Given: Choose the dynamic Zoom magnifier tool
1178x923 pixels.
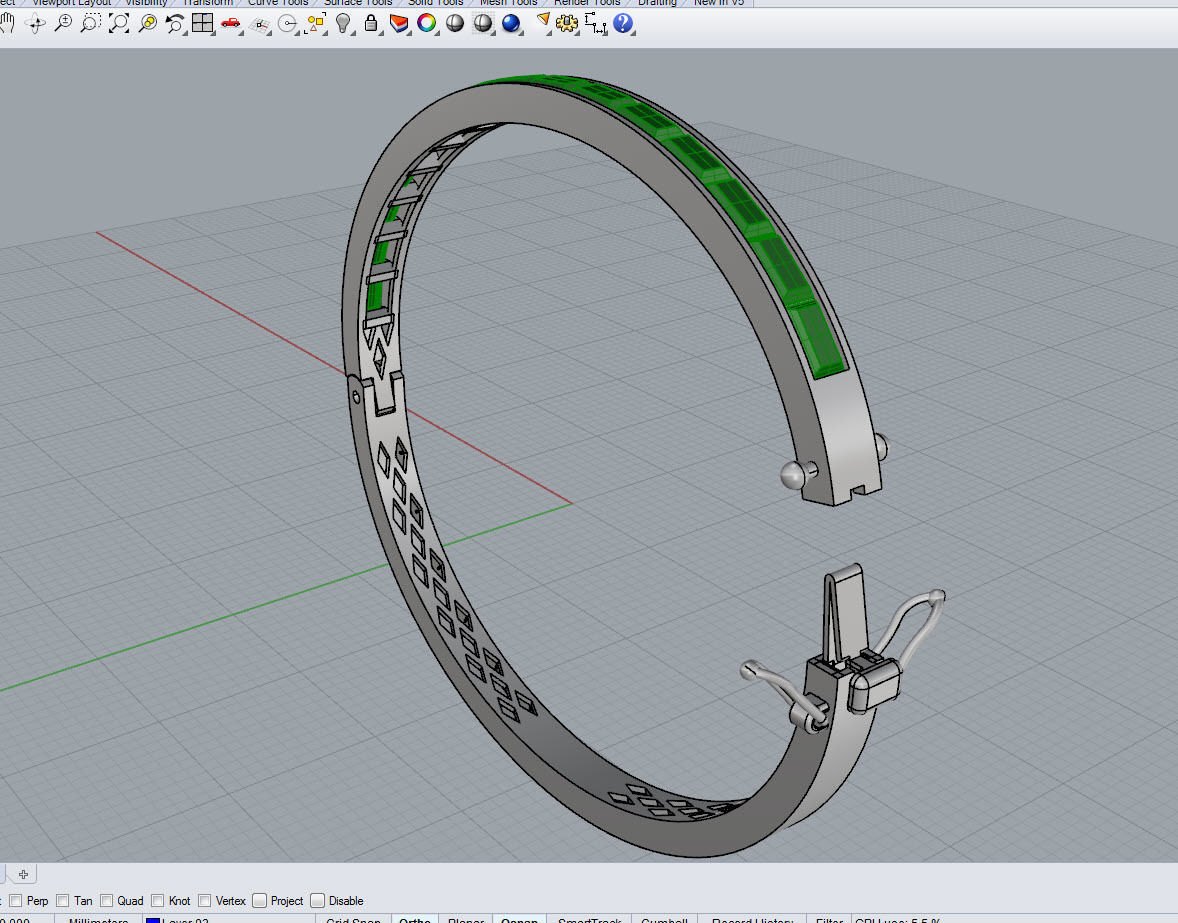Looking at the screenshot, I should (x=63, y=23).
